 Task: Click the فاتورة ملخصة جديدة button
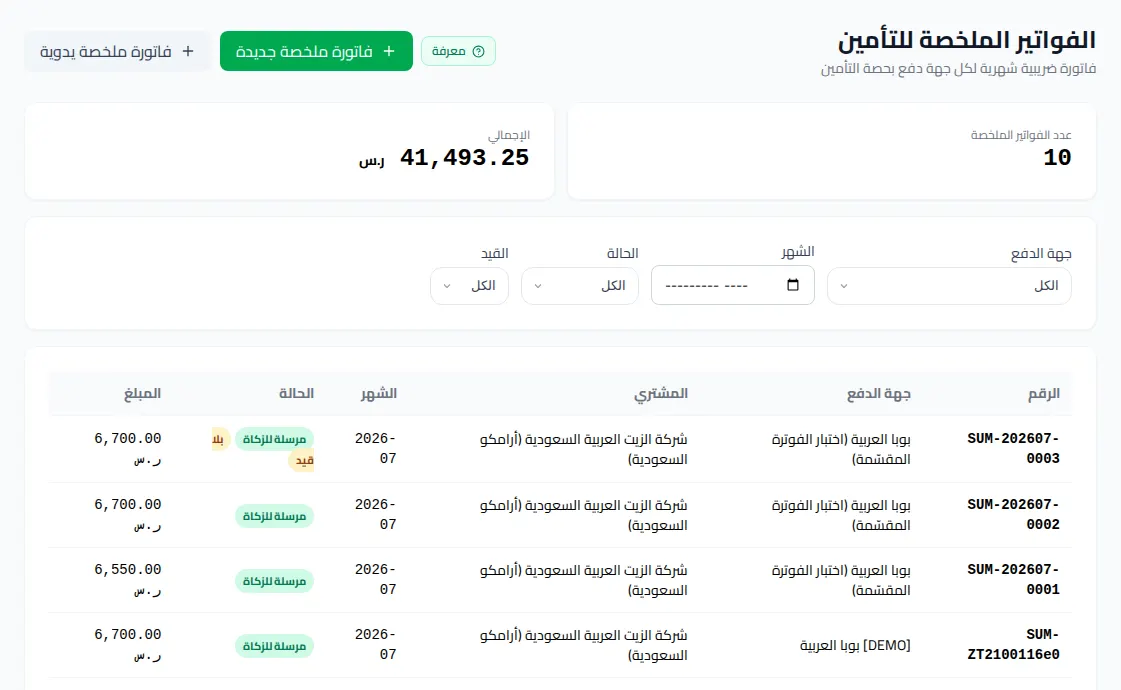[x=316, y=51]
